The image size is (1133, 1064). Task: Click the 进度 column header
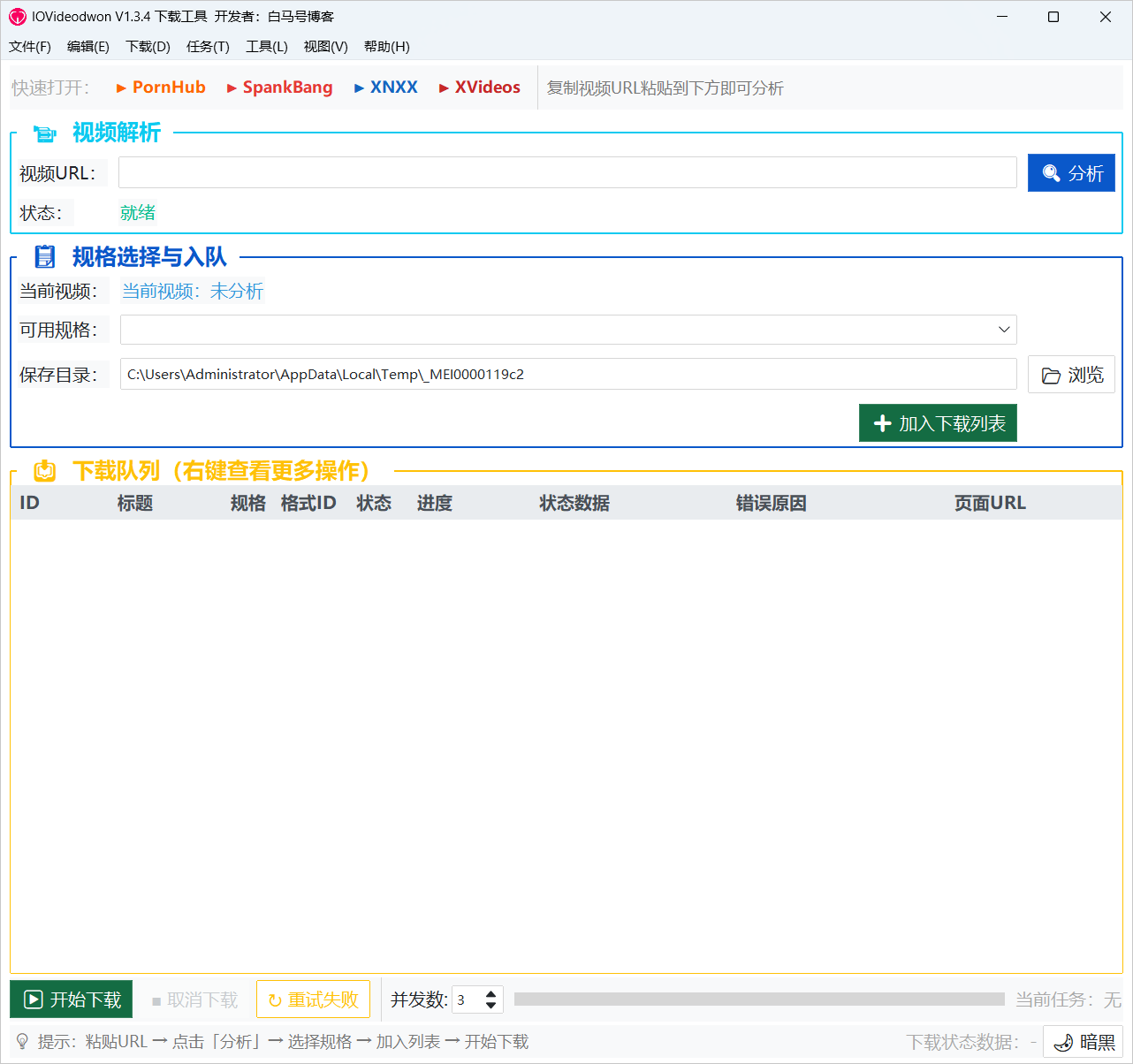click(x=435, y=503)
